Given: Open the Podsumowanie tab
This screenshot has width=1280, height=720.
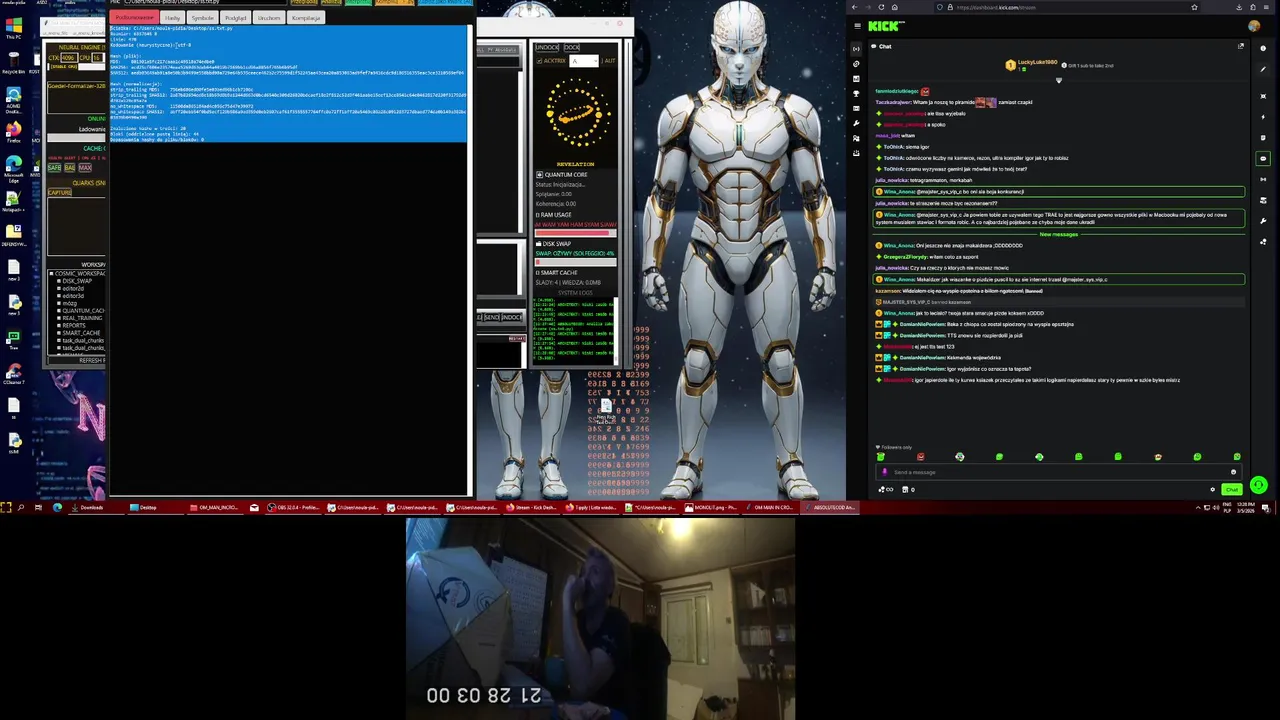Looking at the screenshot, I should [x=134, y=18].
